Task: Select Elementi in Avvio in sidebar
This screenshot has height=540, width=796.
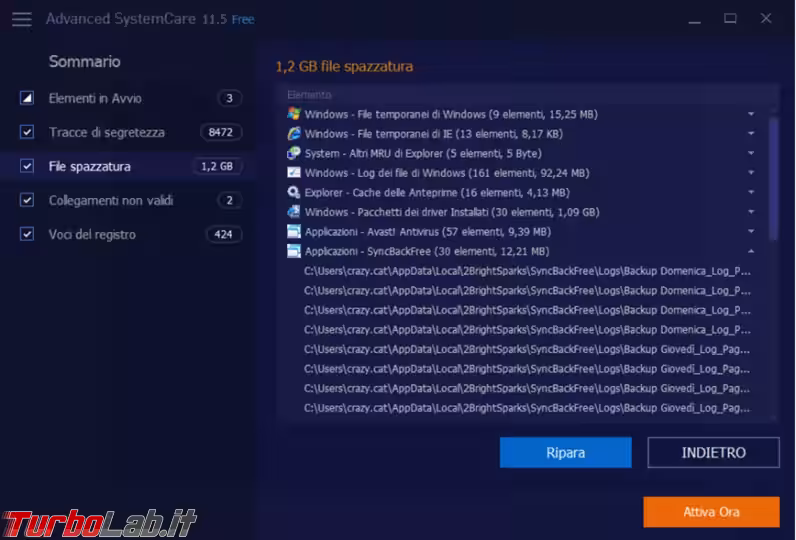Action: point(95,98)
